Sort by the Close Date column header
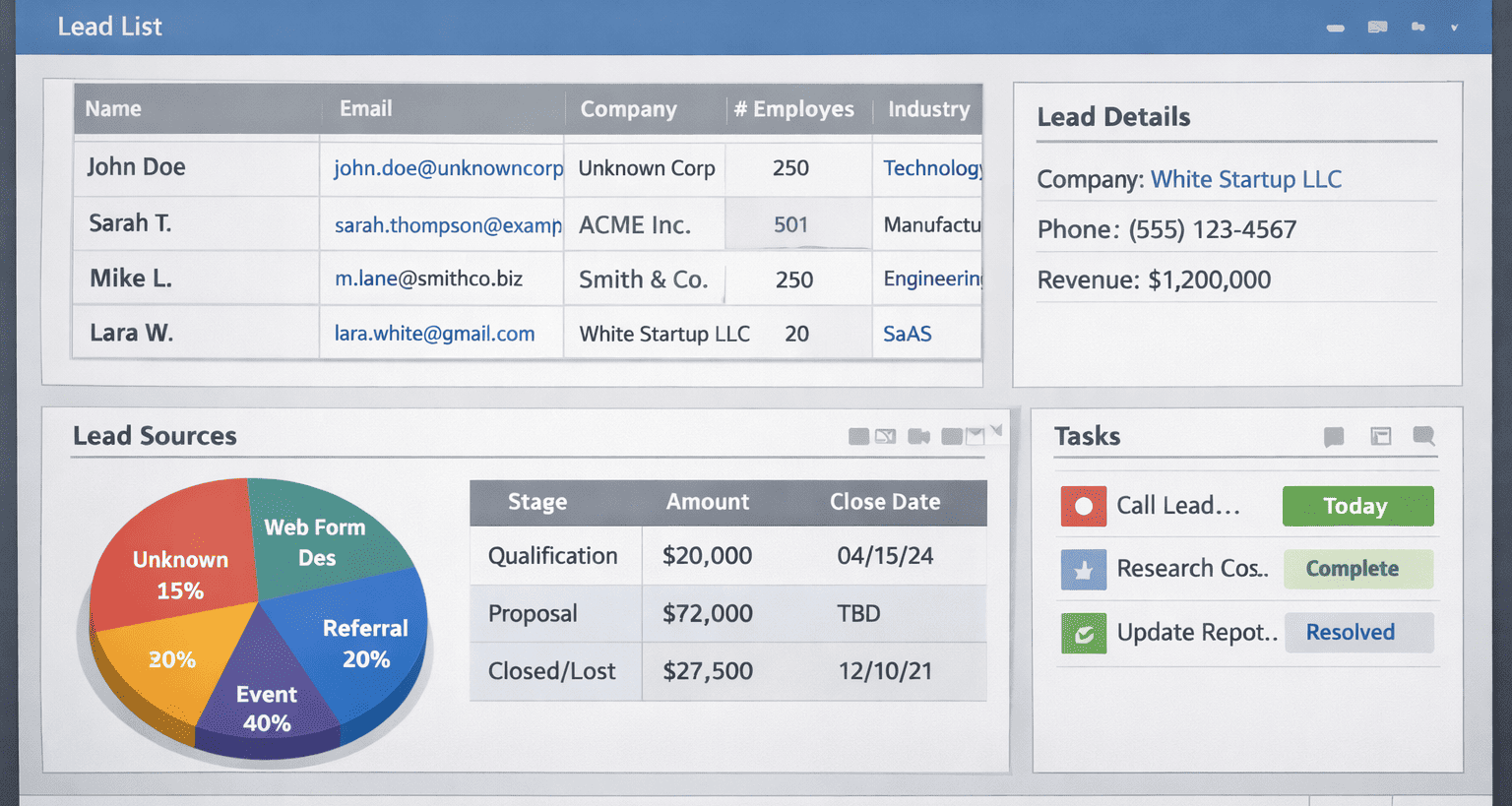This screenshot has width=1512, height=806. click(885, 502)
